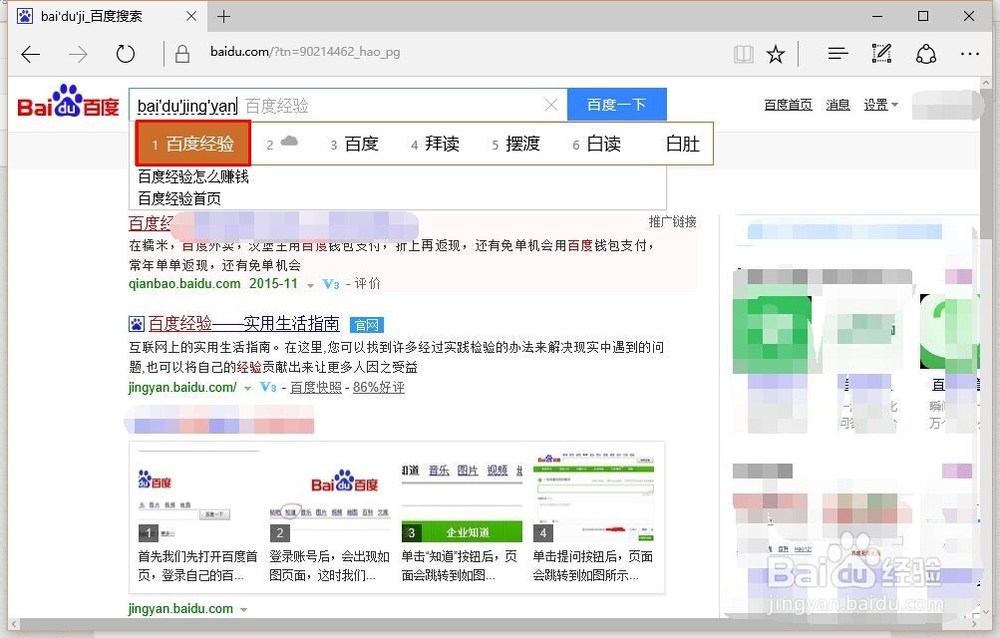Viewport: 1000px width, 638px height.
Task: Click the V3 badge in qianbao result
Action: (x=330, y=284)
